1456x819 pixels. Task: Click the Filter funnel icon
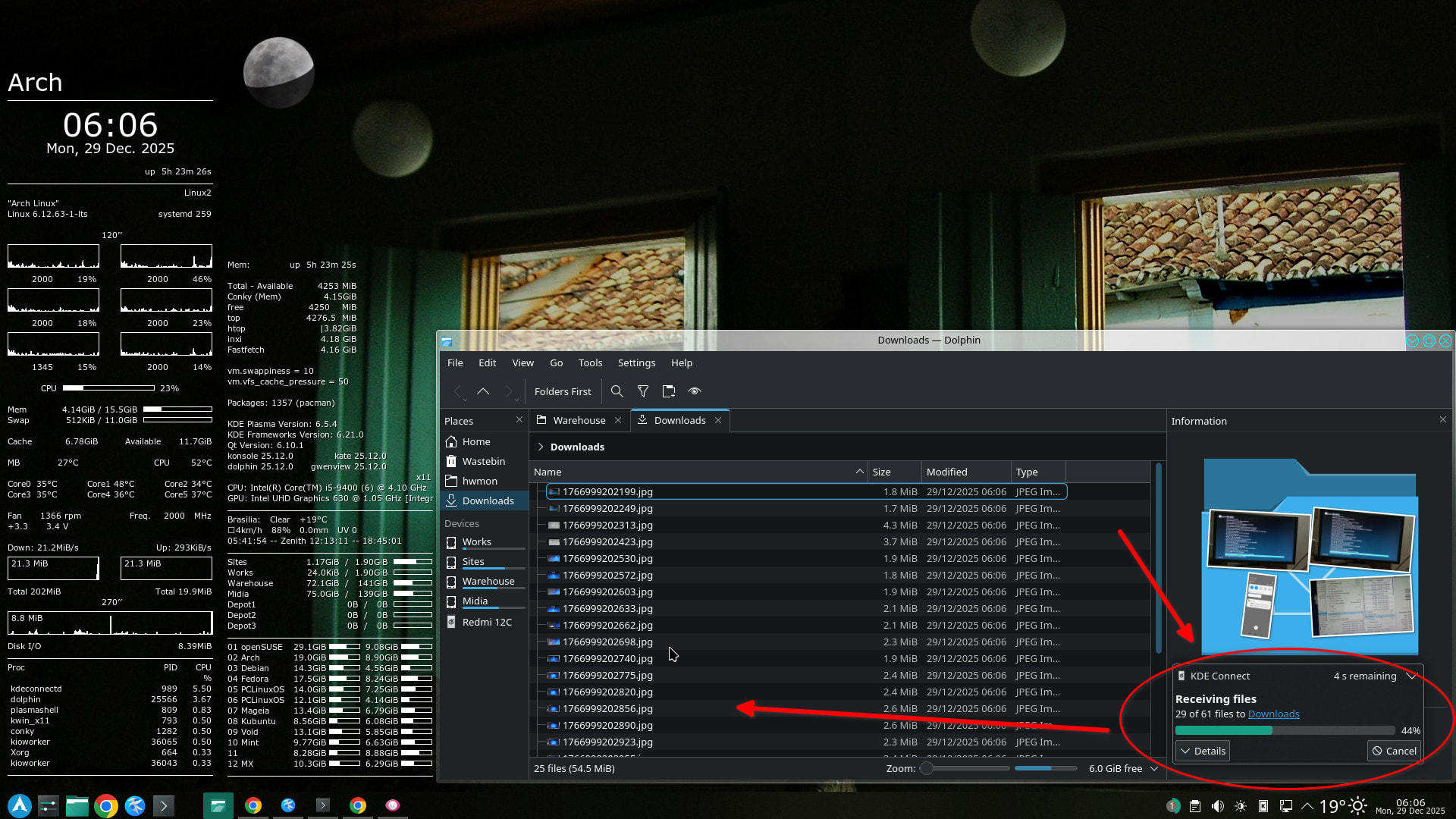[643, 391]
